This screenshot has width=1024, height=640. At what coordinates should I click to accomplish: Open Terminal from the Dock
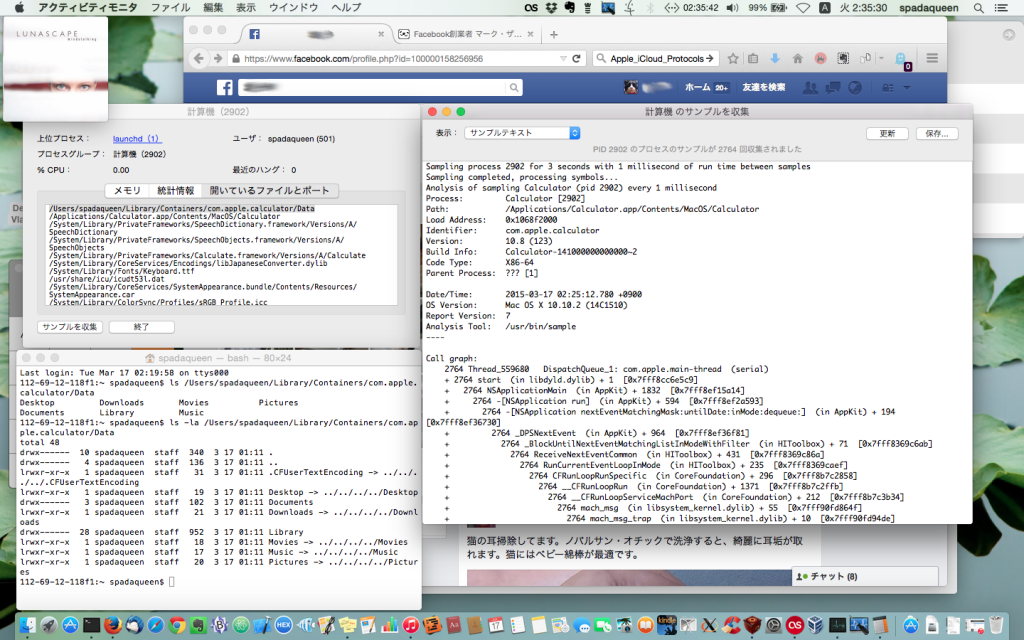(91, 625)
